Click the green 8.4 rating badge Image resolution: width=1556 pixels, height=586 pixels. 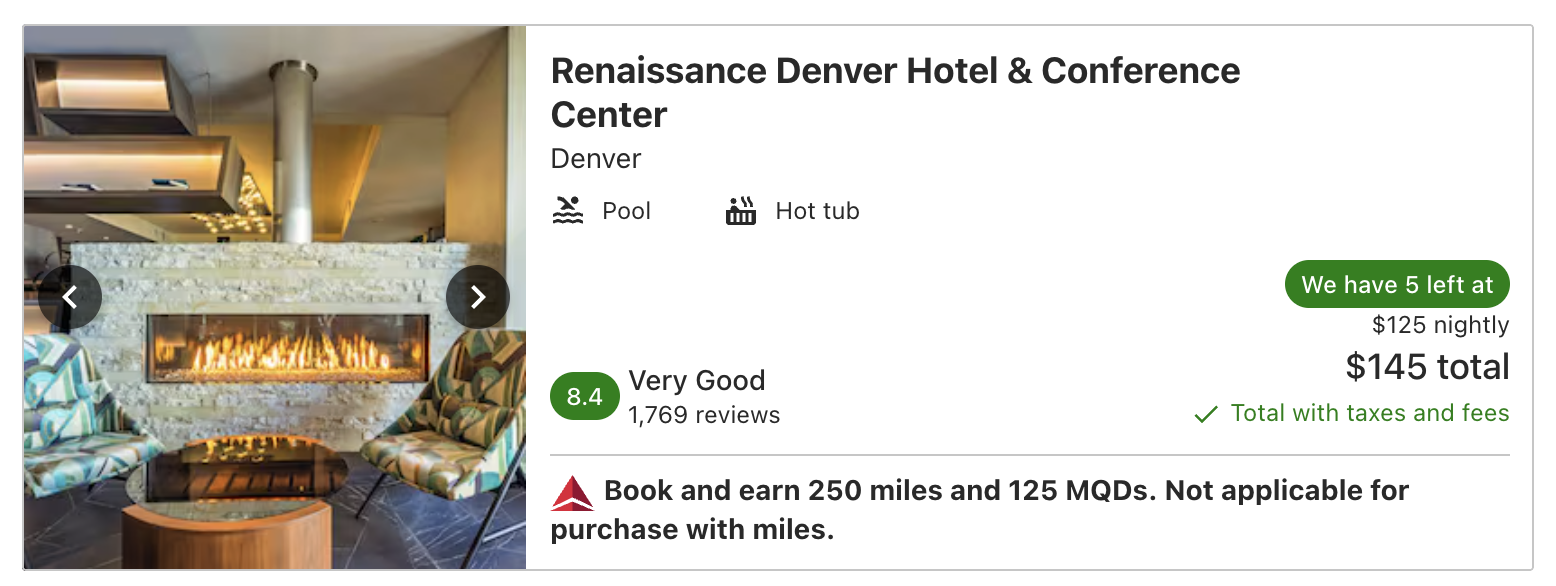pos(584,396)
